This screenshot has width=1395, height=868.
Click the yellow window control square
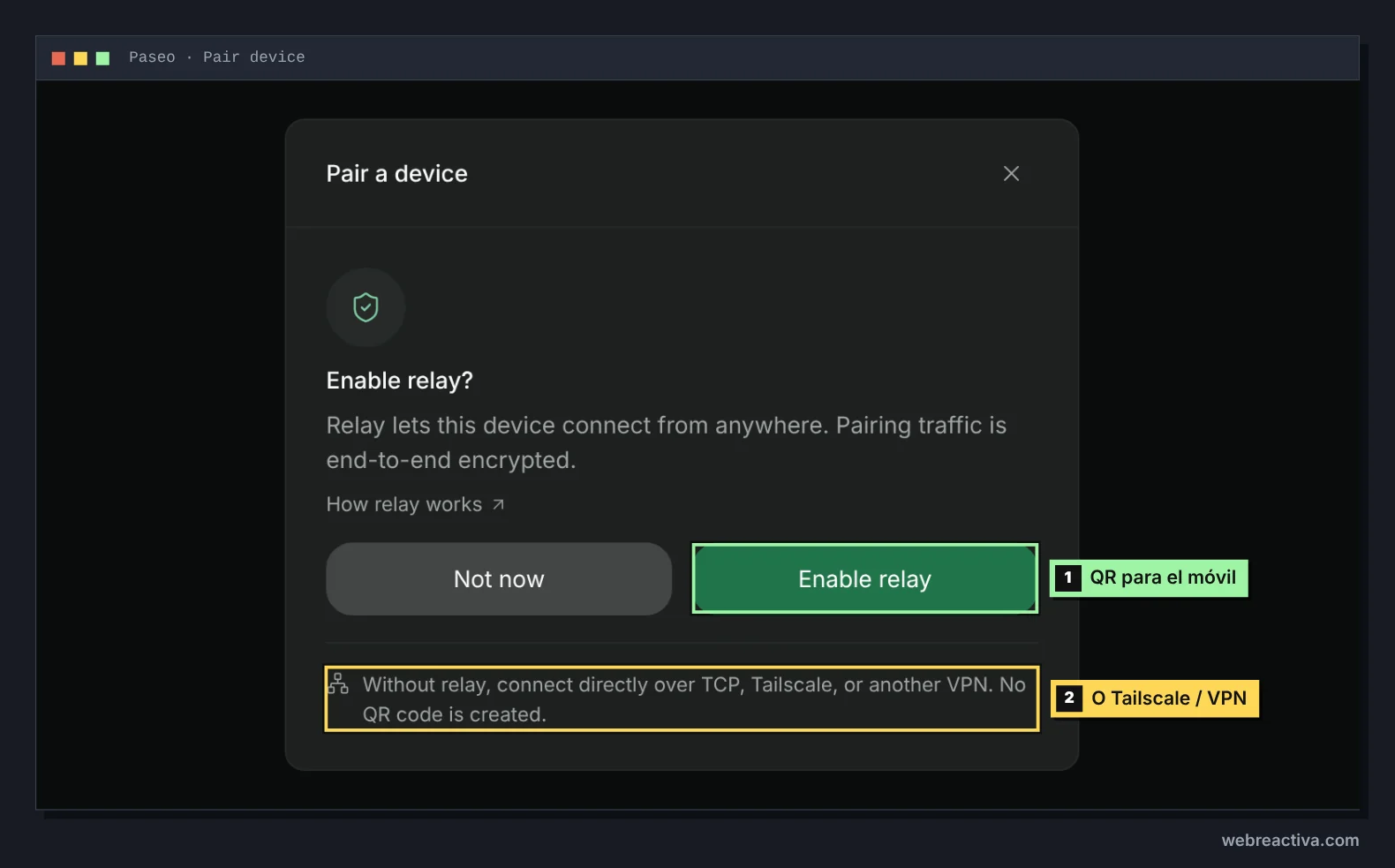click(x=80, y=58)
